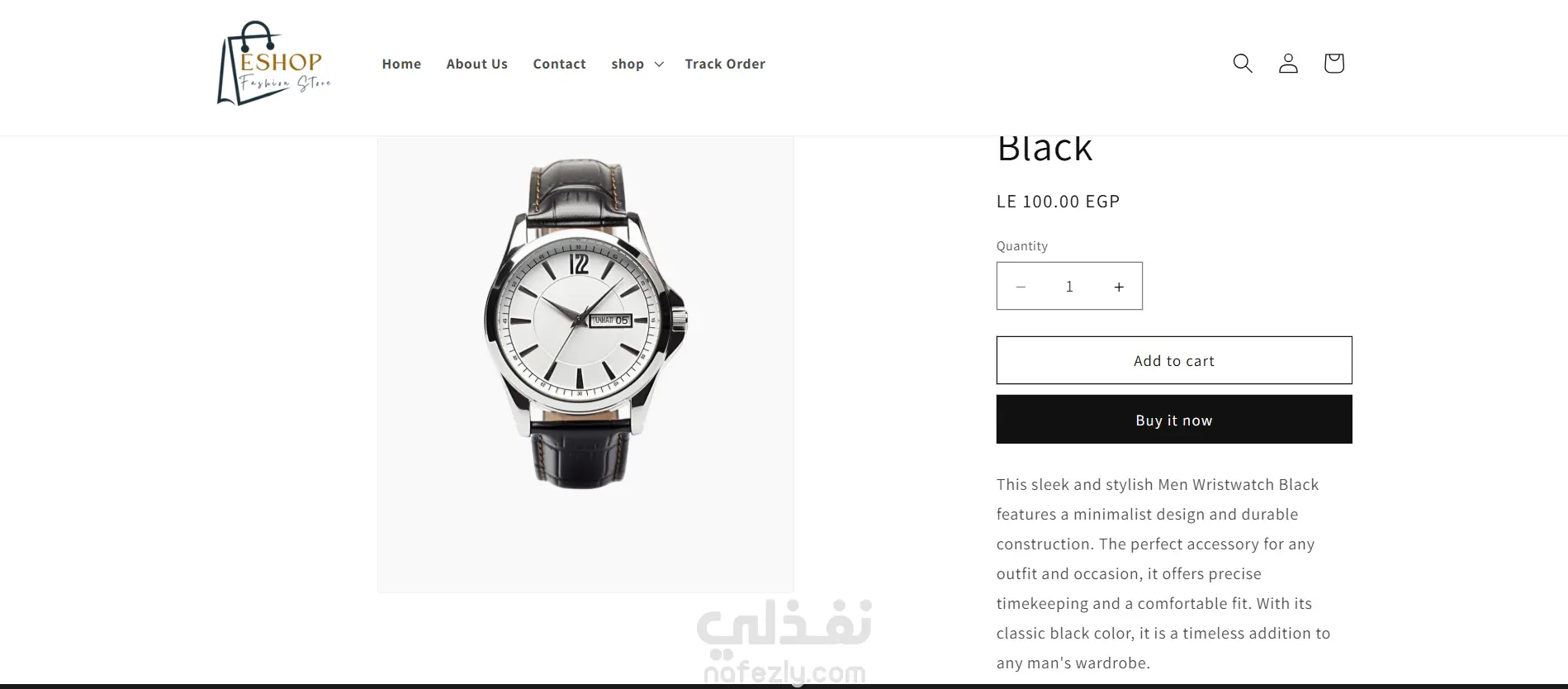Click the ESHOP Fashion Store logo

[274, 64]
